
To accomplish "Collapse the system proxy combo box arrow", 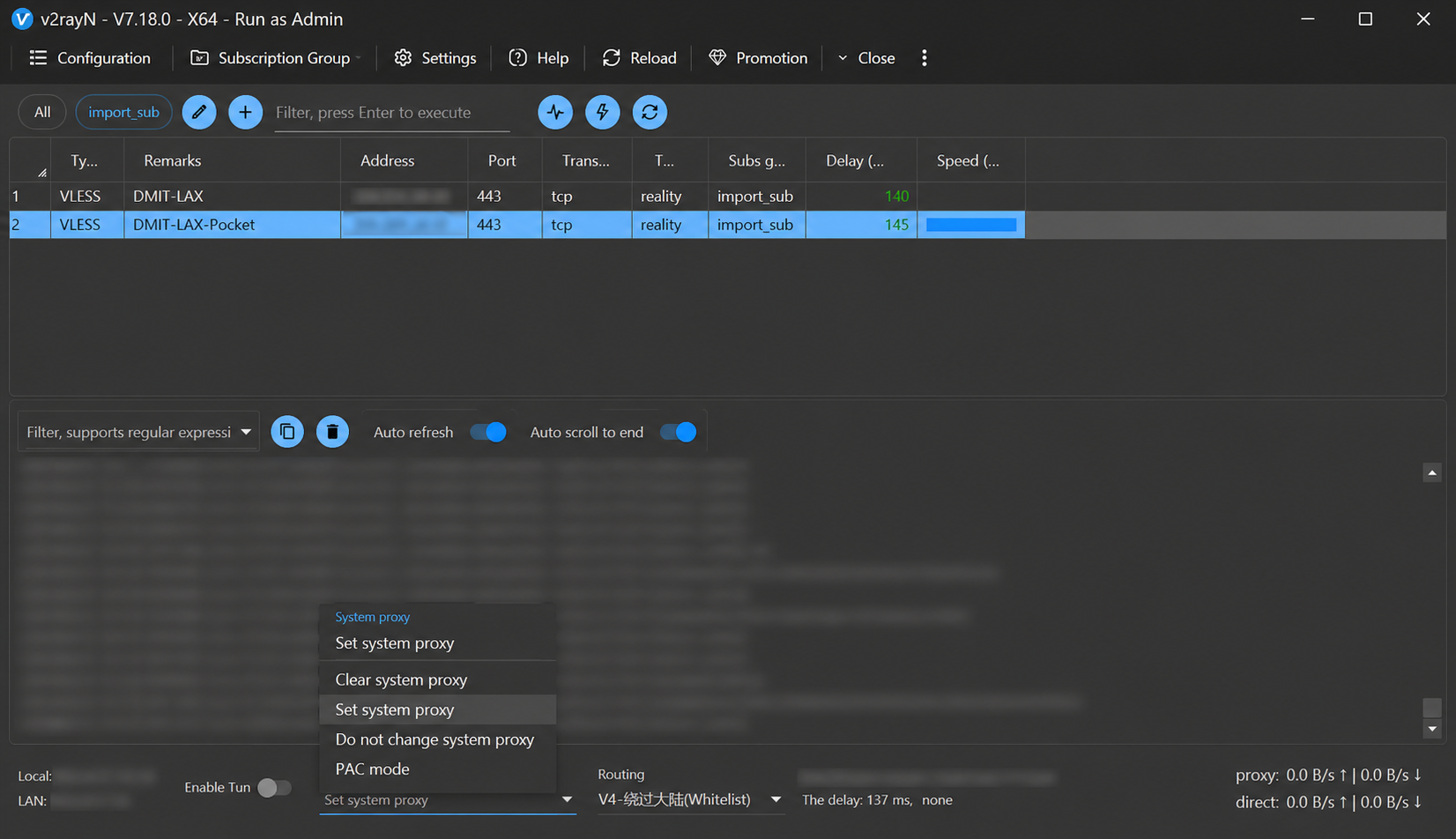I will click(567, 799).
